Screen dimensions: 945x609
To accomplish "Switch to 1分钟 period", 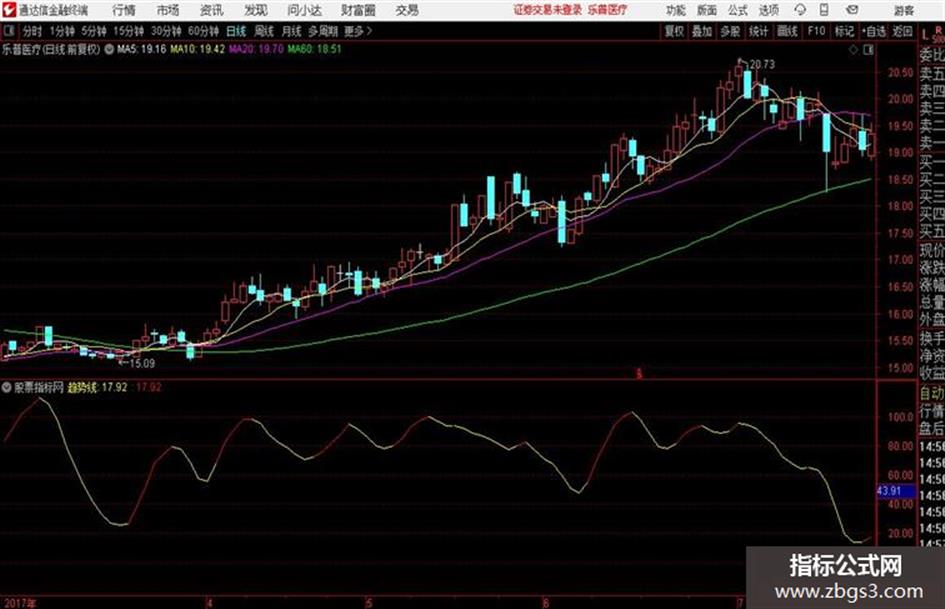I will pos(61,31).
